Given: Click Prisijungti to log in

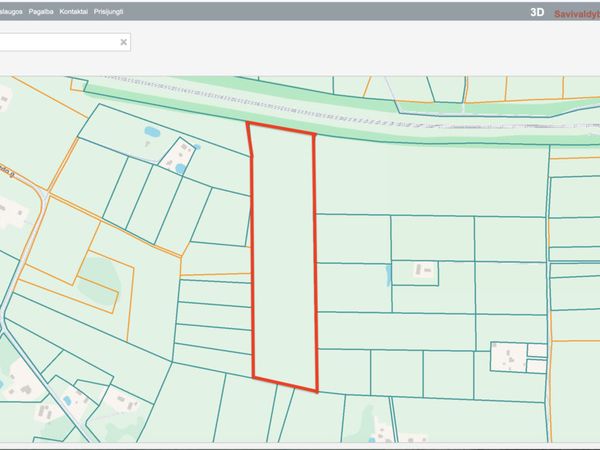Looking at the screenshot, I should pyautogui.click(x=109, y=11).
